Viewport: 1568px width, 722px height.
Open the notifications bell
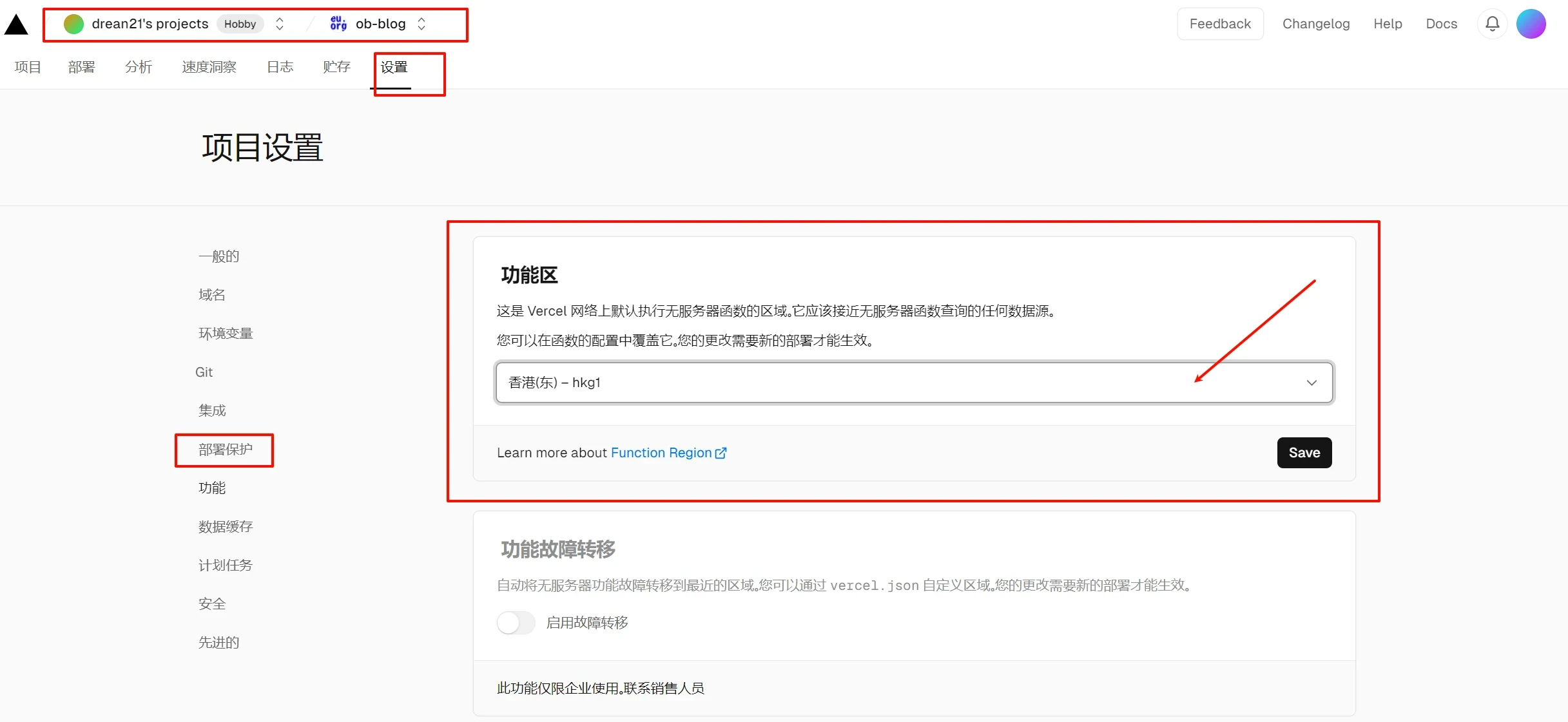(x=1492, y=24)
